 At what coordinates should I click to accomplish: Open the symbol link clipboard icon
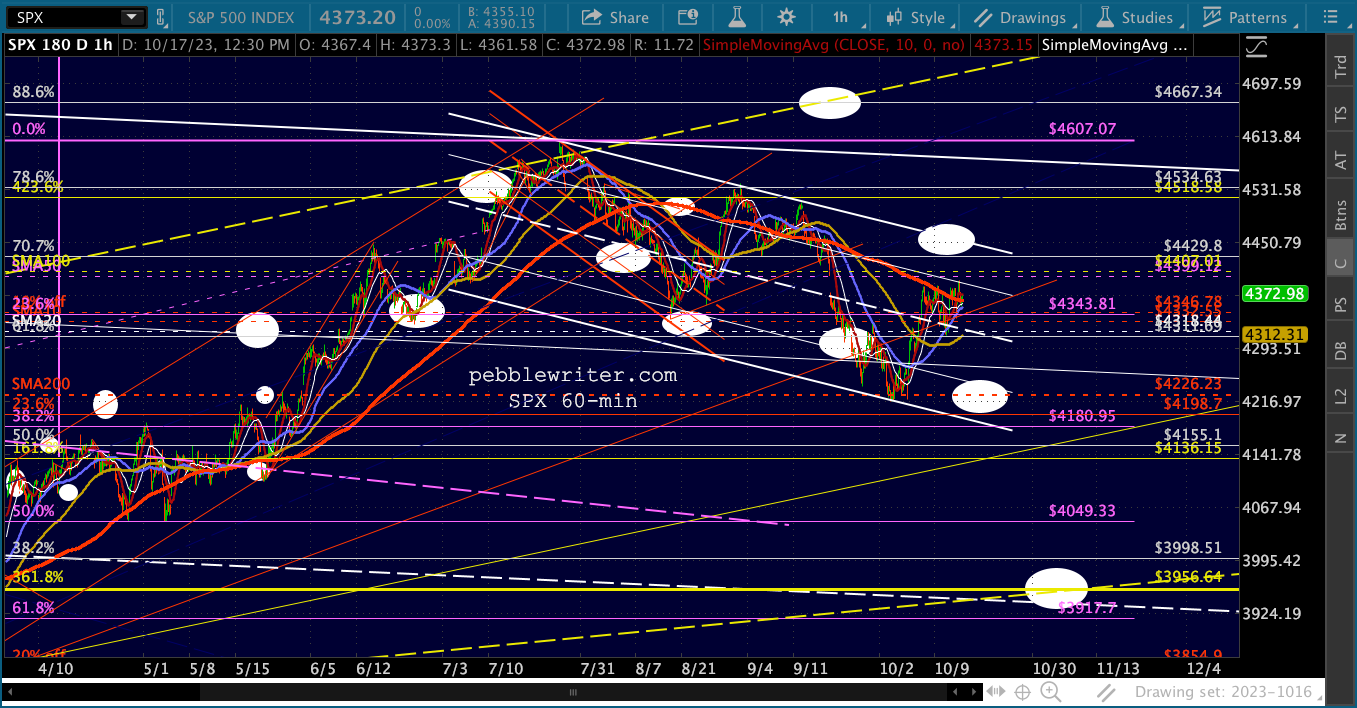point(163,17)
